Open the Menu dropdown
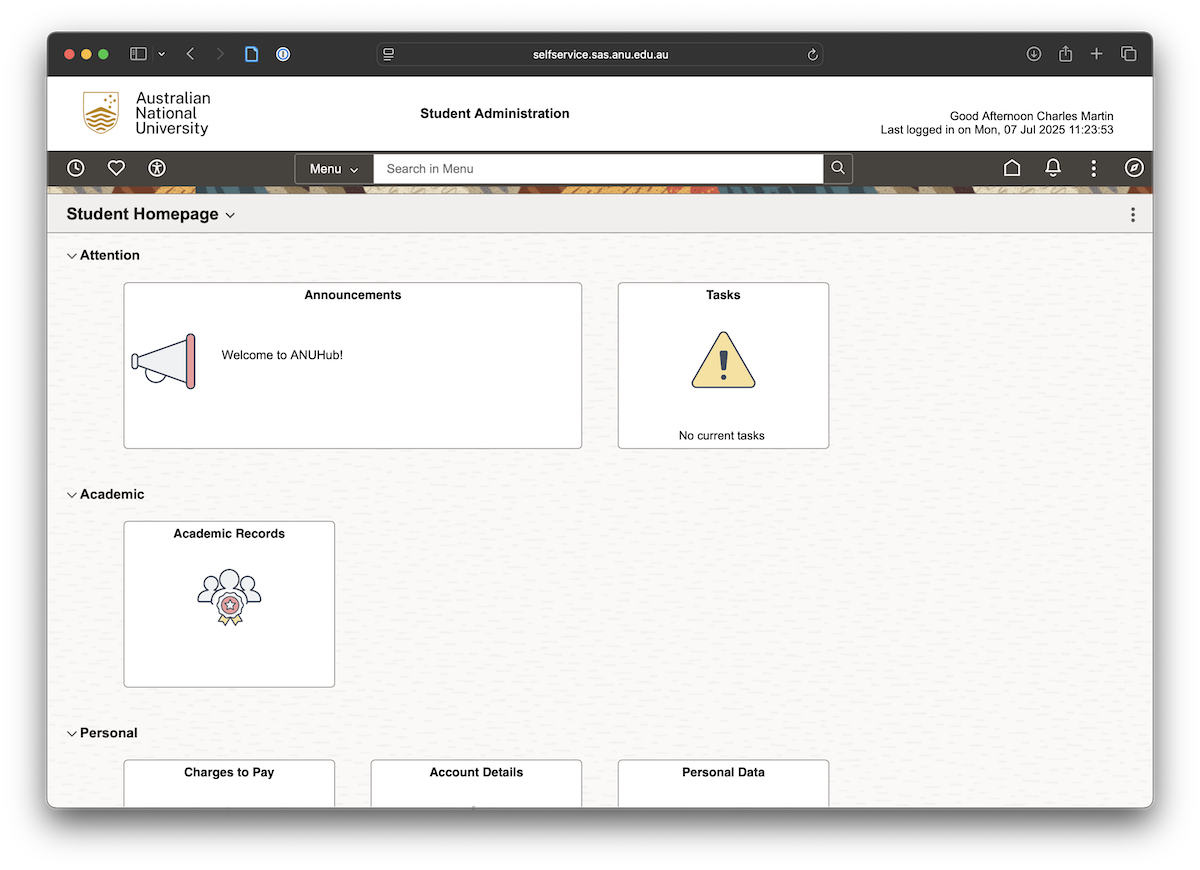This screenshot has height=870, width=1200. pyautogui.click(x=333, y=168)
